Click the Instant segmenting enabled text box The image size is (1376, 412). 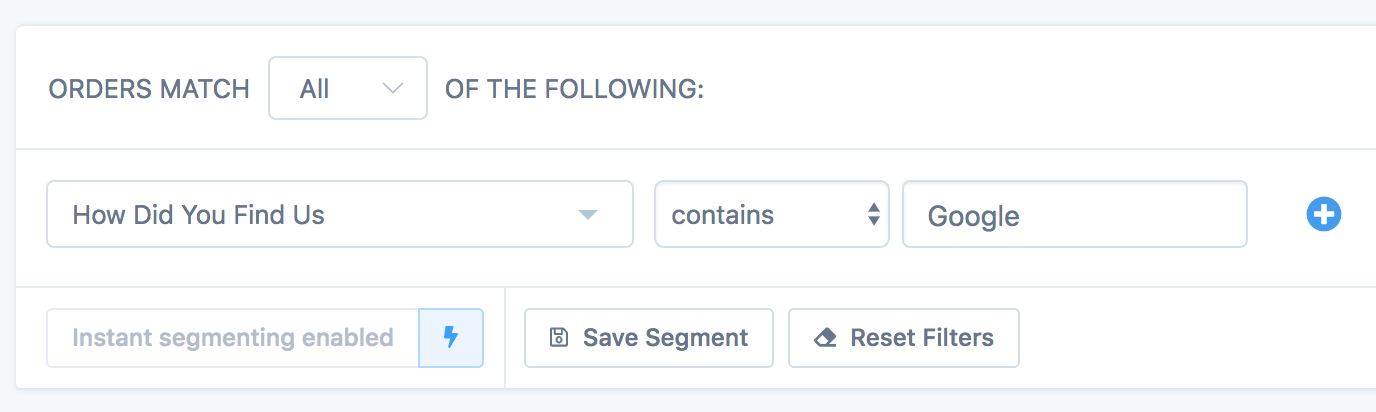click(233, 338)
